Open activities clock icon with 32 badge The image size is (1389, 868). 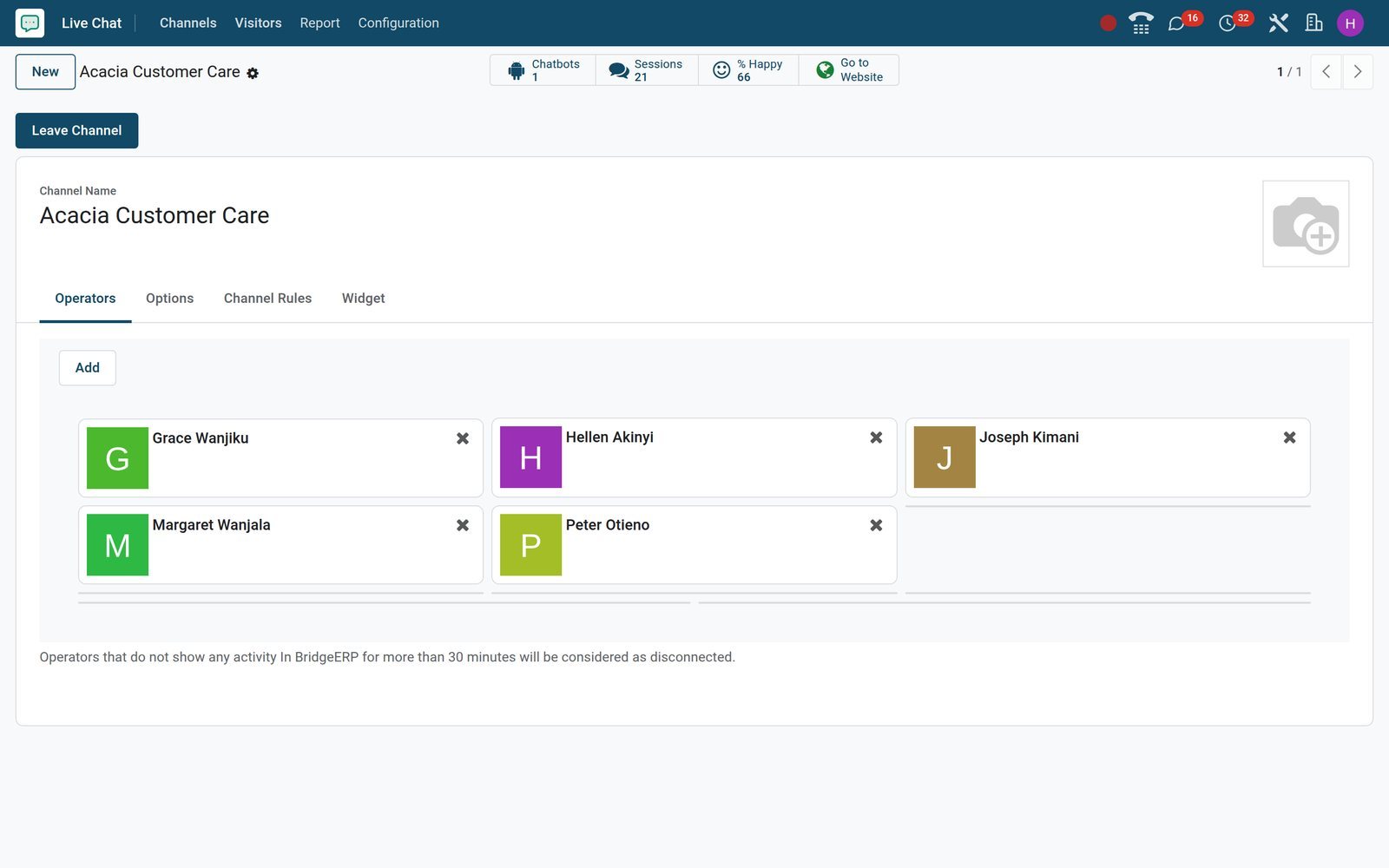(x=1235, y=23)
